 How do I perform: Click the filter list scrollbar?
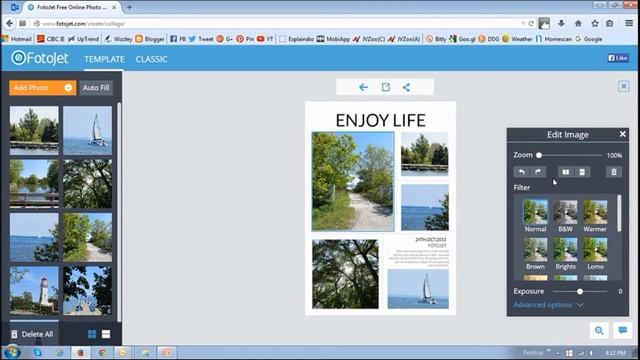click(619, 213)
